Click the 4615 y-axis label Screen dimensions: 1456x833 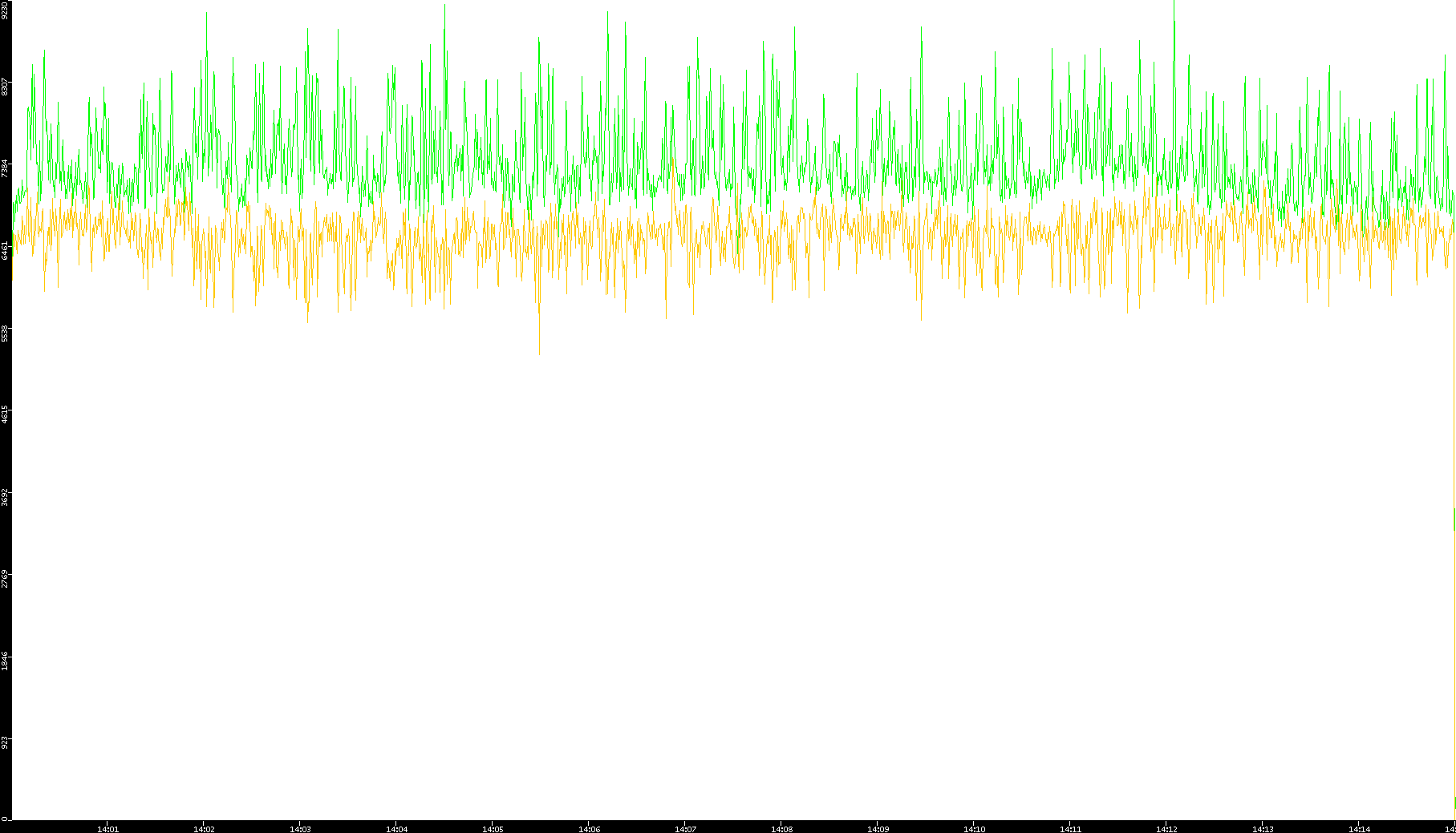pyautogui.click(x=6, y=414)
